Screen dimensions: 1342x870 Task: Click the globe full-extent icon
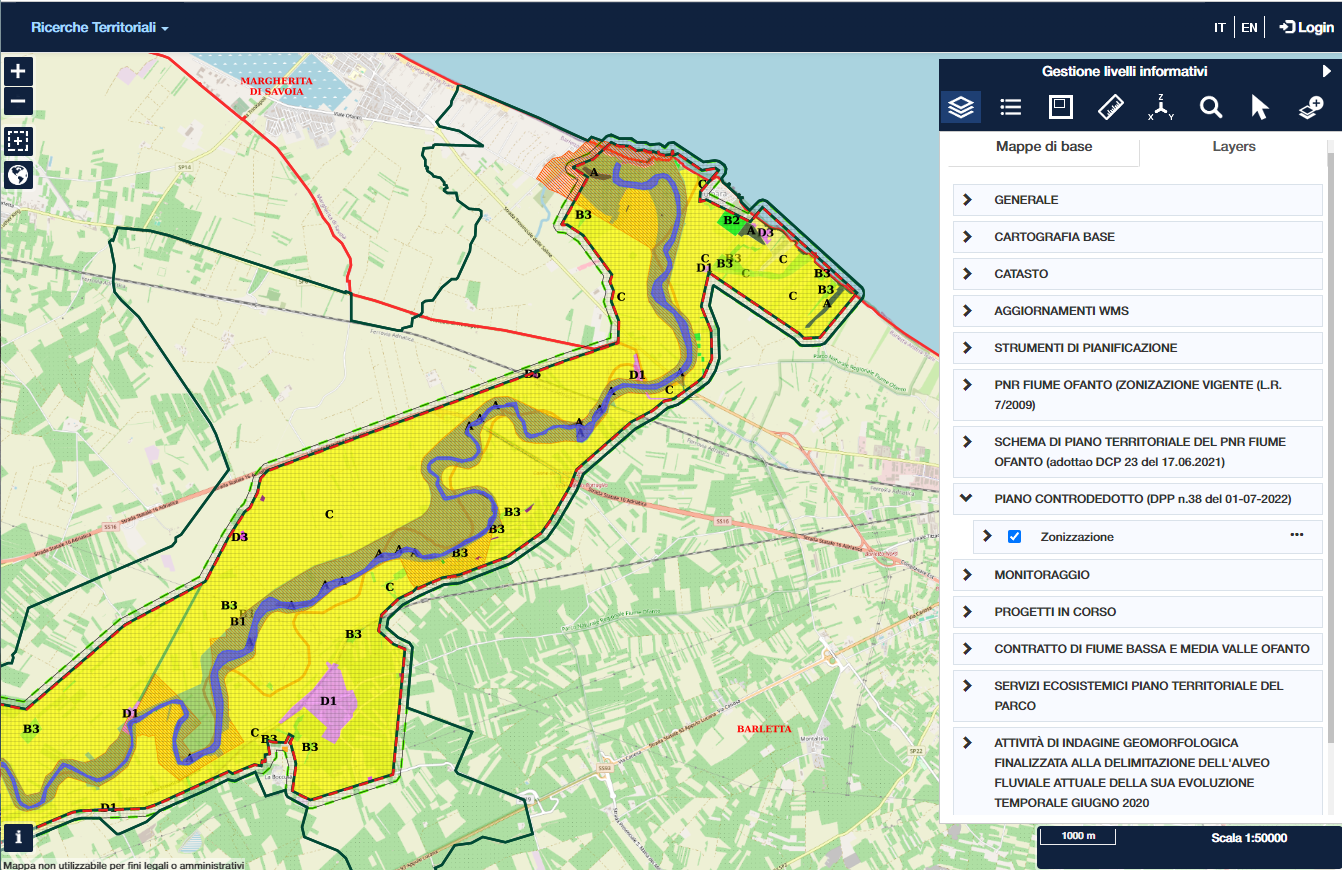(19, 174)
